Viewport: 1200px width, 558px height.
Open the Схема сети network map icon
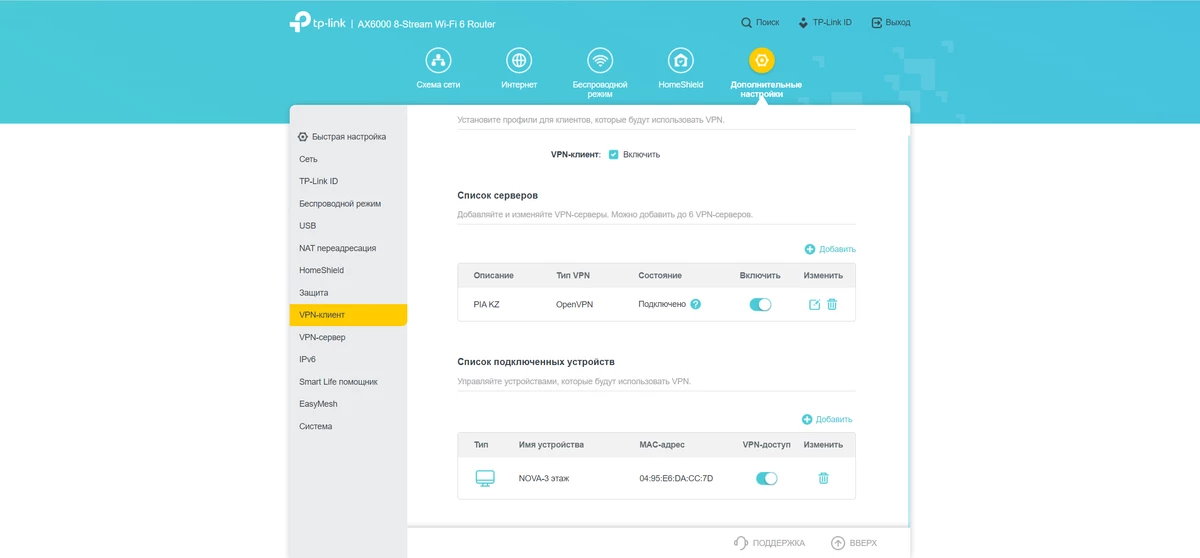pyautogui.click(x=438, y=61)
